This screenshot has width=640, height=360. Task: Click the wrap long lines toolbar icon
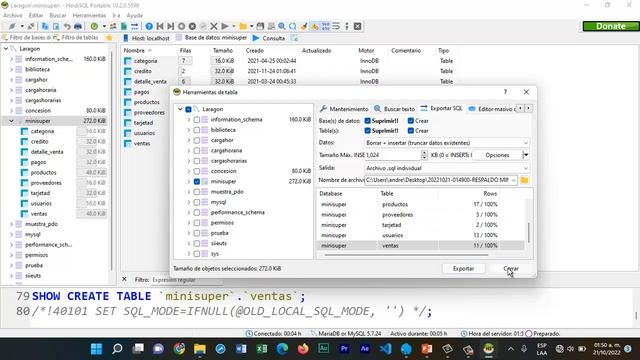coord(336,26)
